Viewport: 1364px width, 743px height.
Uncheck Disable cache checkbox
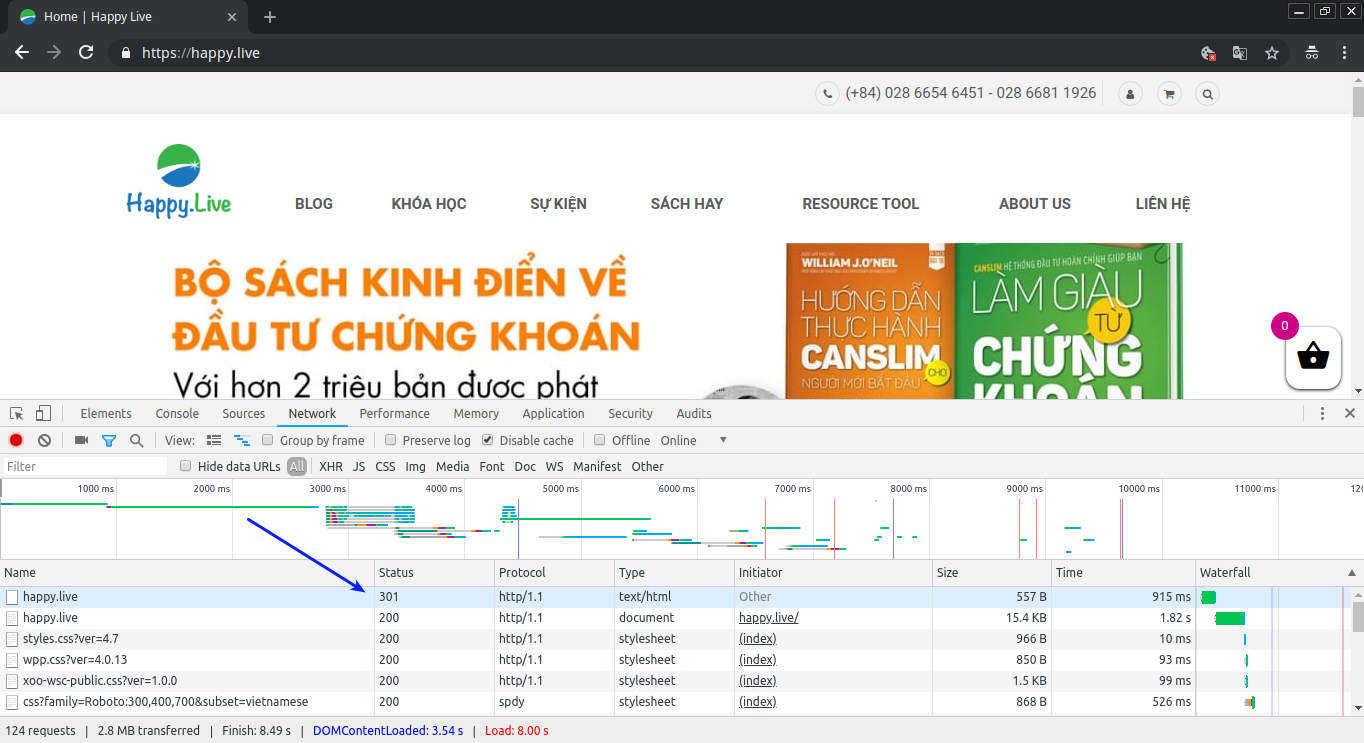[488, 440]
